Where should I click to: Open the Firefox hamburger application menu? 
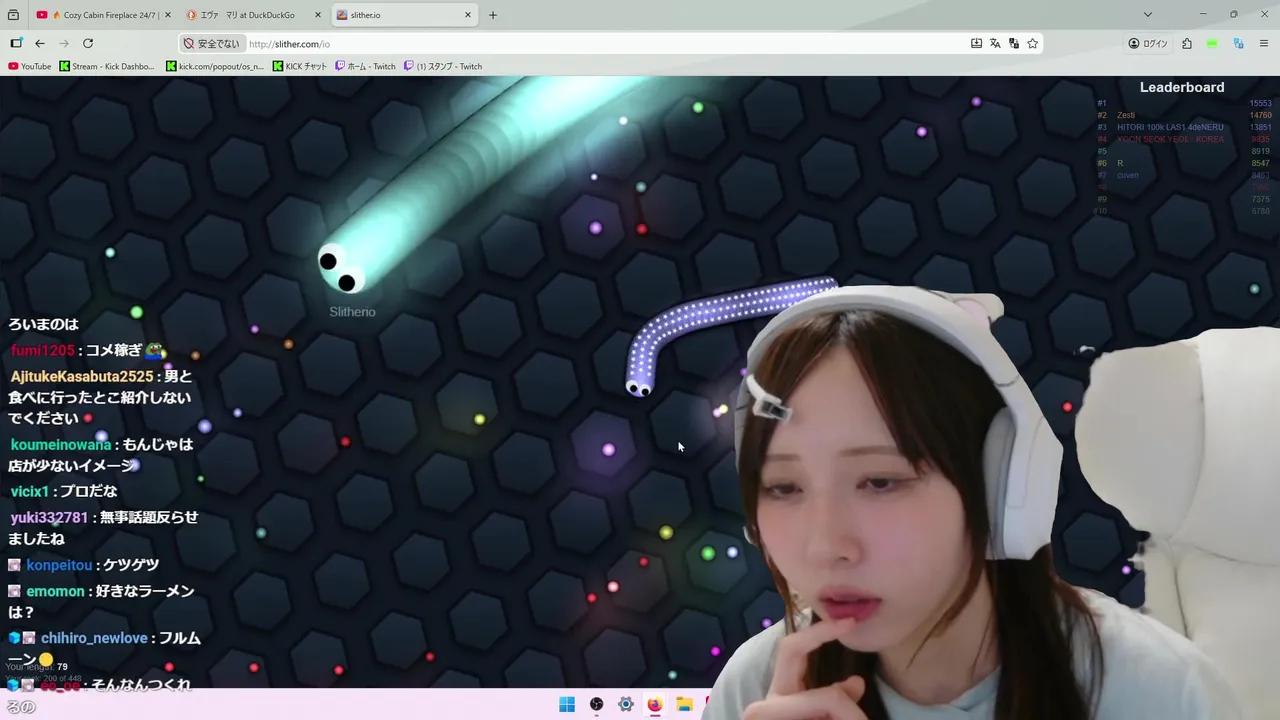(x=1264, y=43)
